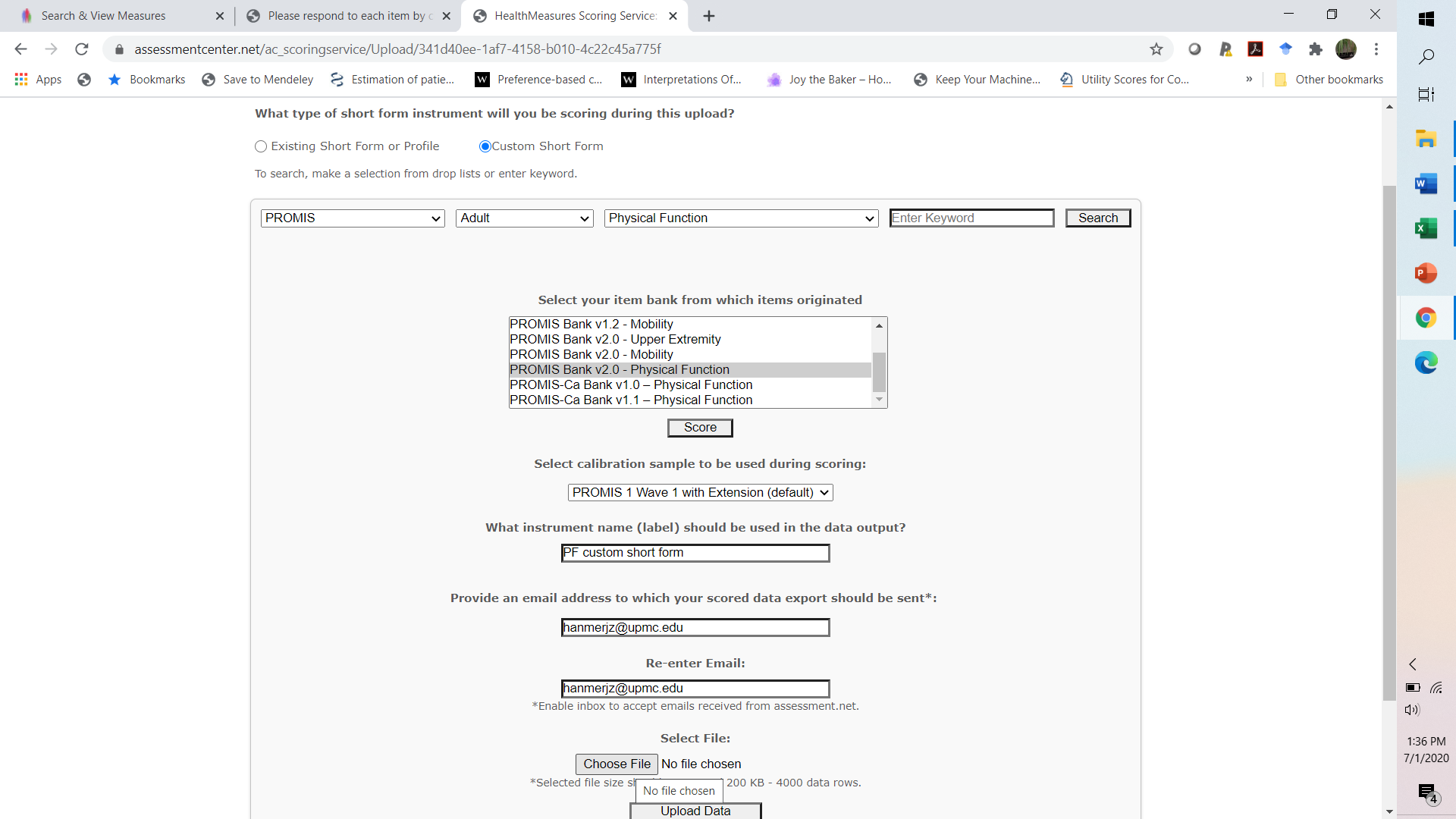Click email address input field
Viewport: 1456px width, 819px height.
click(x=695, y=627)
